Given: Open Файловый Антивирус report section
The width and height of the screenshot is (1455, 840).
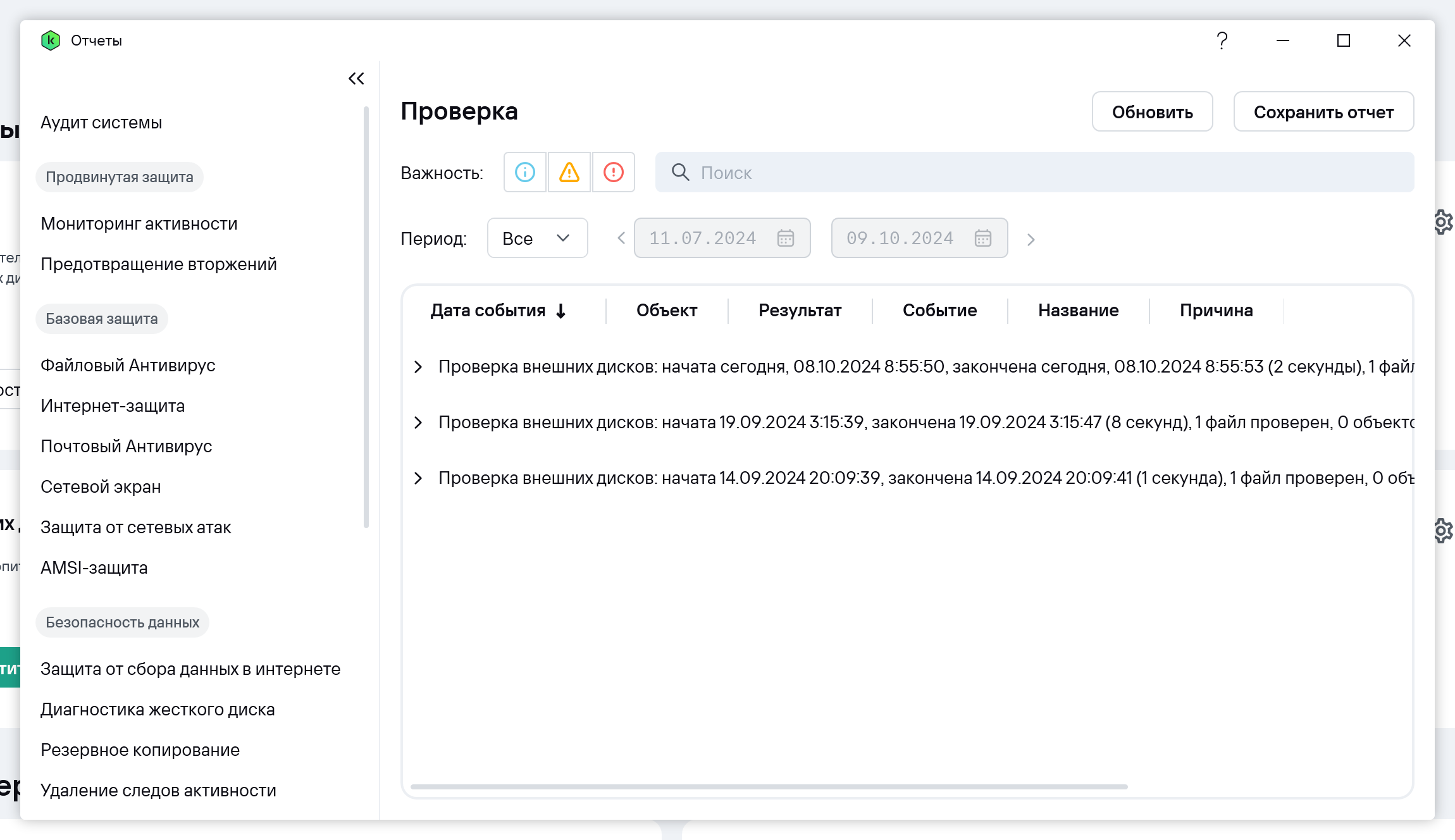Looking at the screenshot, I should [x=128, y=366].
